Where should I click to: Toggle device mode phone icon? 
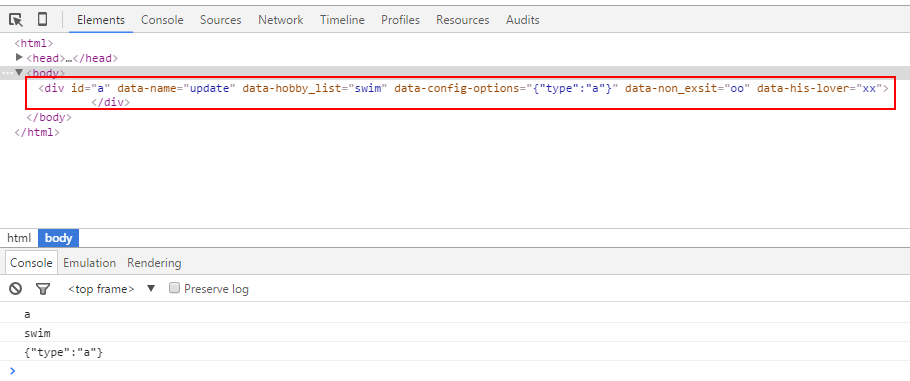pyautogui.click(x=42, y=20)
